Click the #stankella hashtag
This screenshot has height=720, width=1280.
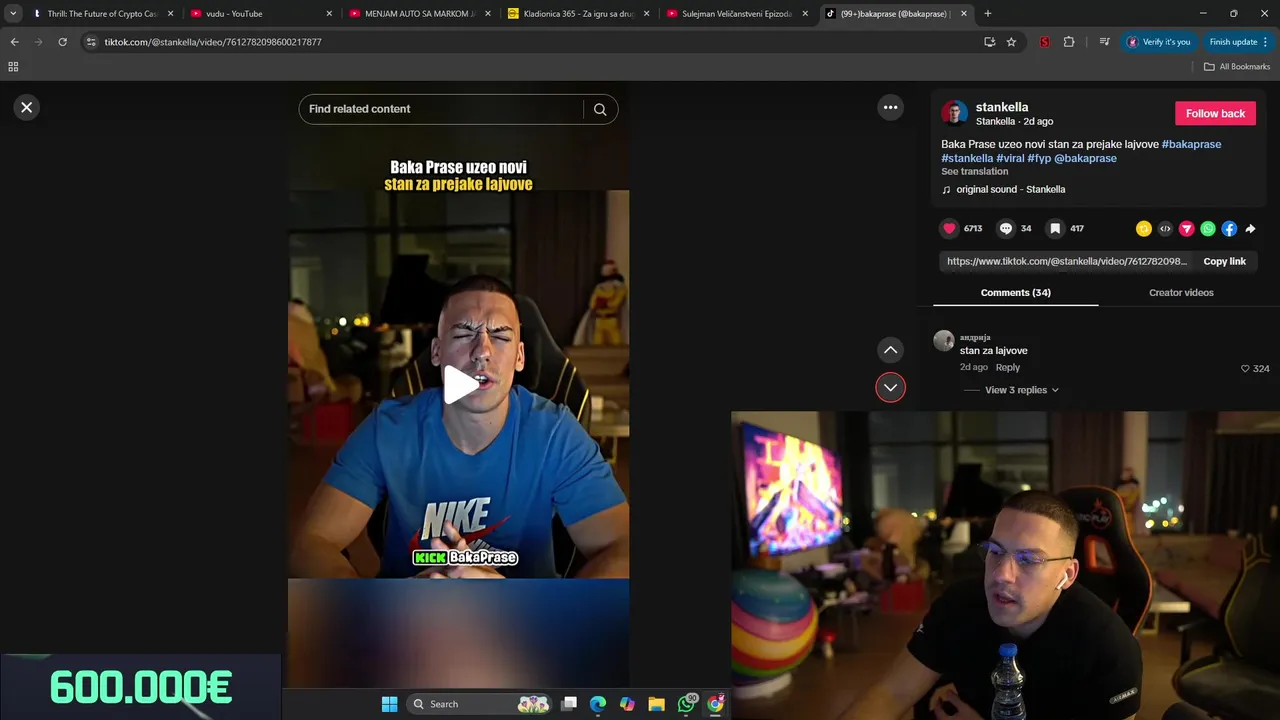pyautogui.click(x=967, y=158)
